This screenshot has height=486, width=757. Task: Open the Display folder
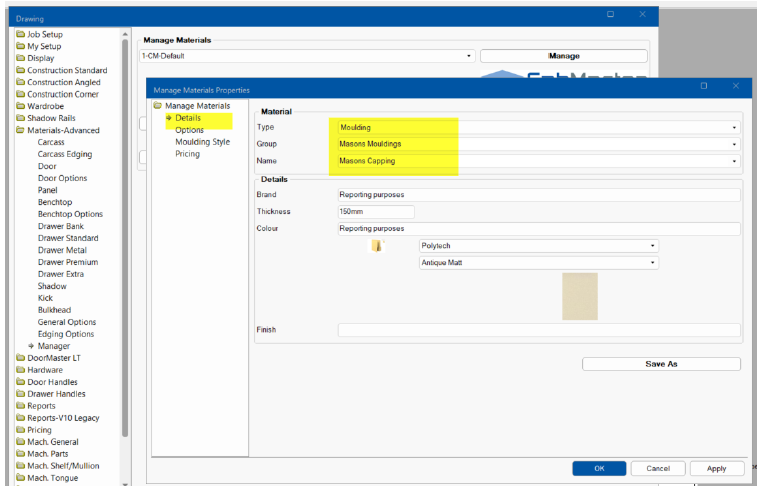click(x=35, y=58)
